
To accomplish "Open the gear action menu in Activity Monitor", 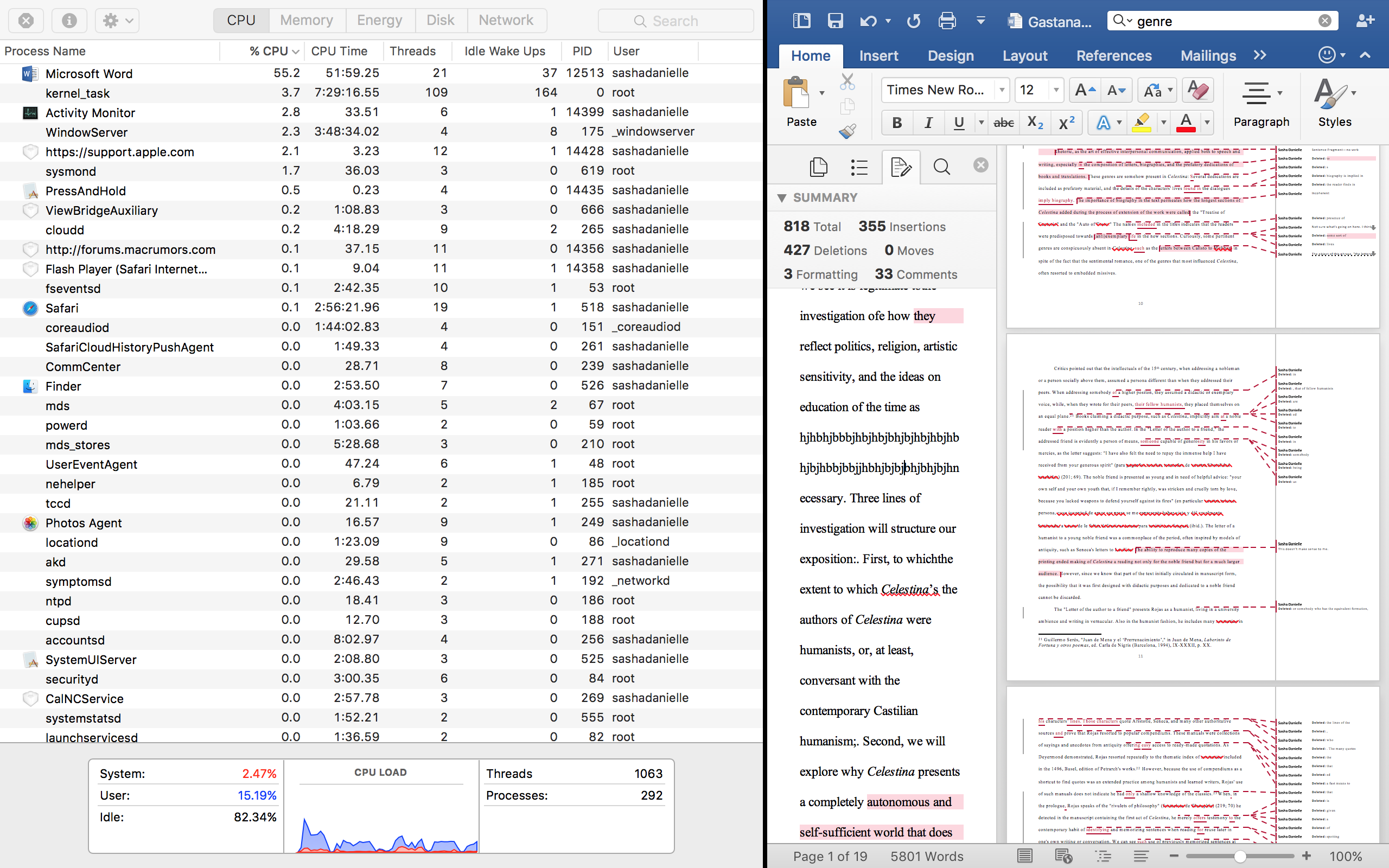I will click(117, 21).
